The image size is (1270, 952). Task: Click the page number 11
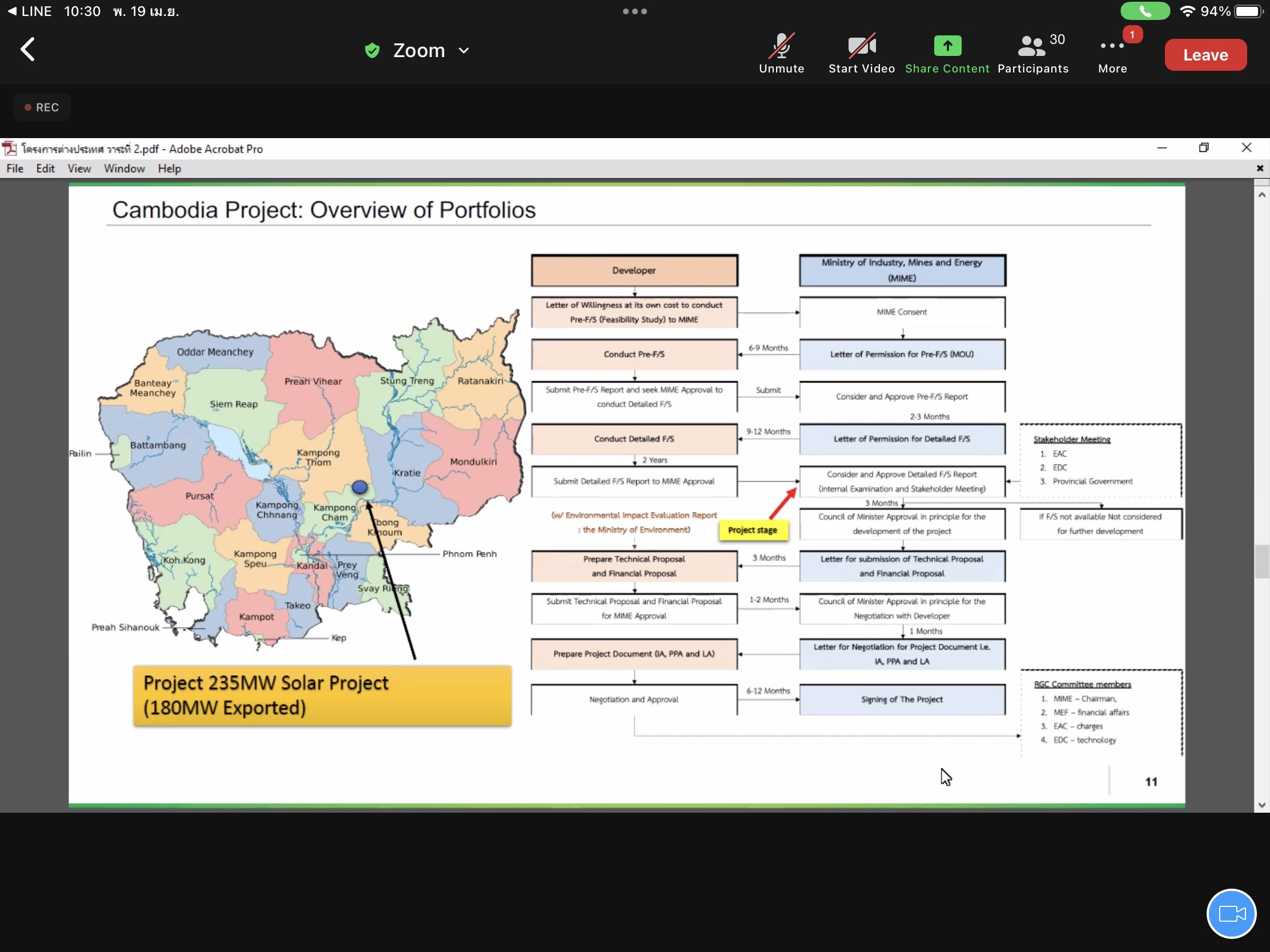[1151, 782]
